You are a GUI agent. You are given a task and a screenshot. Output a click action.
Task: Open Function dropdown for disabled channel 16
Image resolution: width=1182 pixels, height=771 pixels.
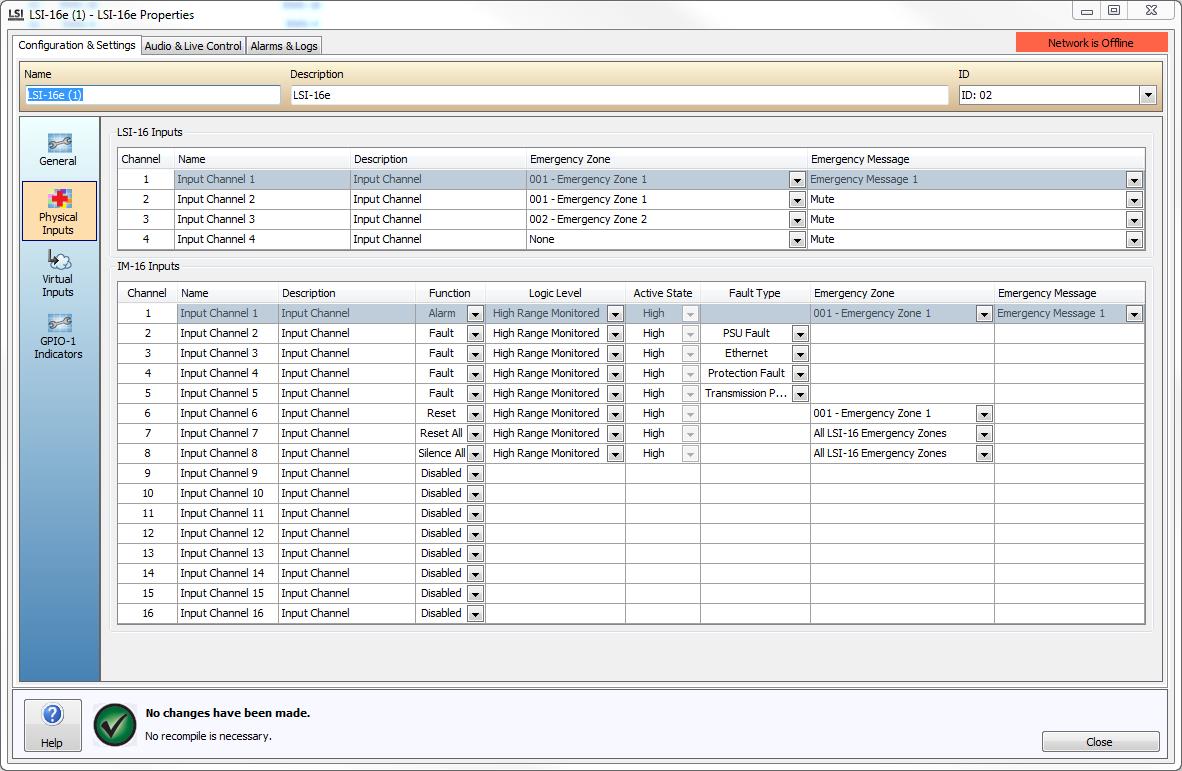click(475, 614)
